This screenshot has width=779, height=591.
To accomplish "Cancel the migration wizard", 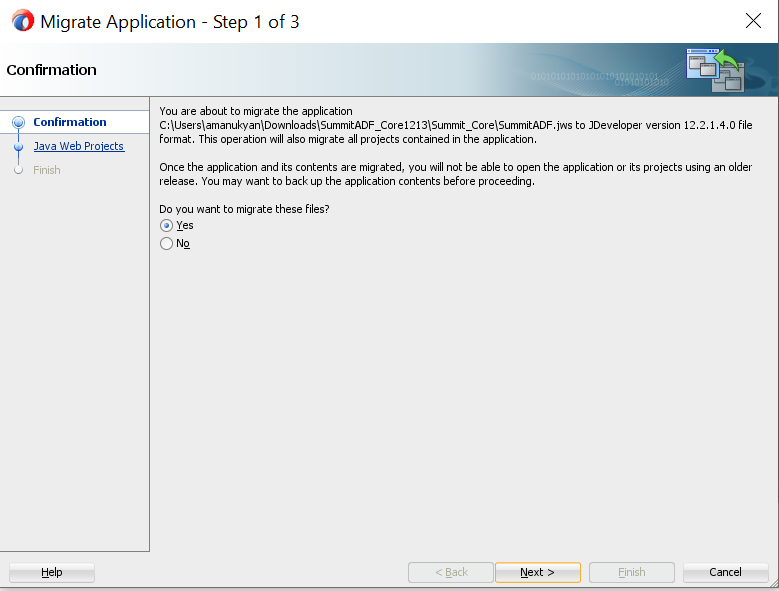I will pos(725,572).
